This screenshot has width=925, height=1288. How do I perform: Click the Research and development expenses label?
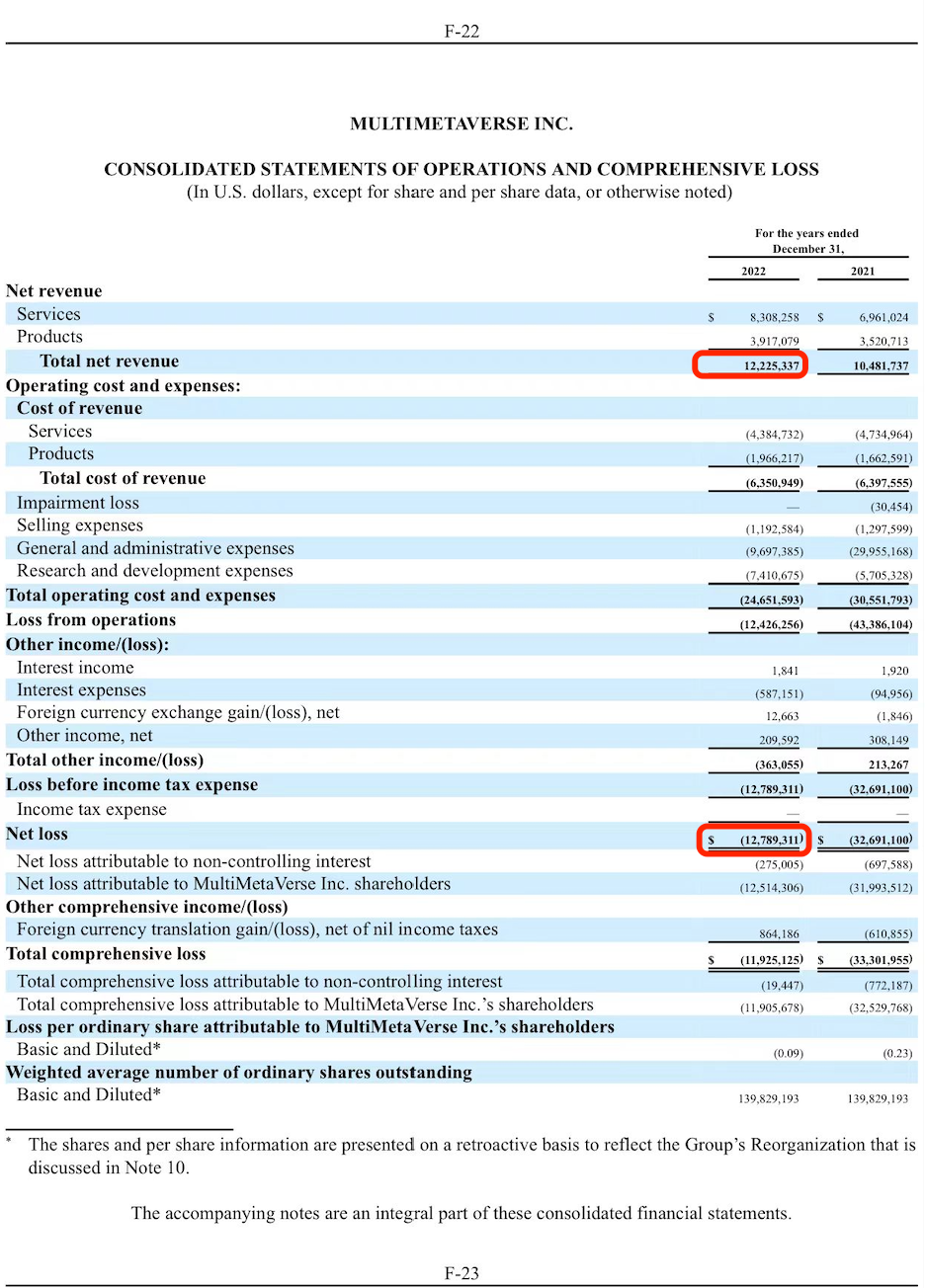[x=155, y=571]
